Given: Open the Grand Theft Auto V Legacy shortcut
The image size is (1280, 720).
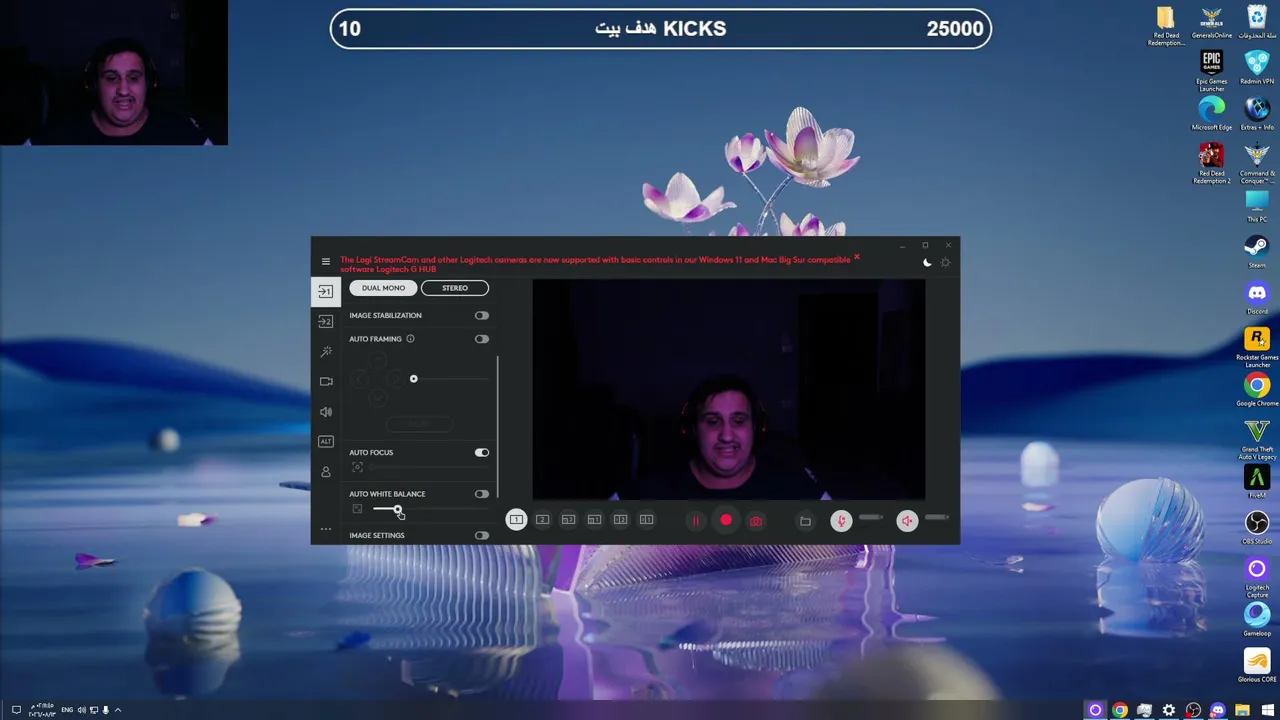Looking at the screenshot, I should pos(1257,439).
